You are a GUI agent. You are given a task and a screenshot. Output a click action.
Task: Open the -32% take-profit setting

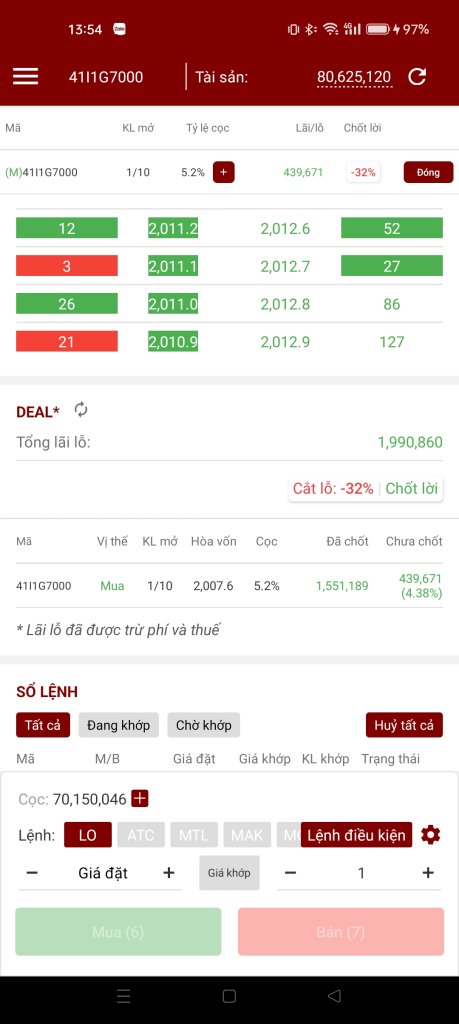(x=363, y=172)
